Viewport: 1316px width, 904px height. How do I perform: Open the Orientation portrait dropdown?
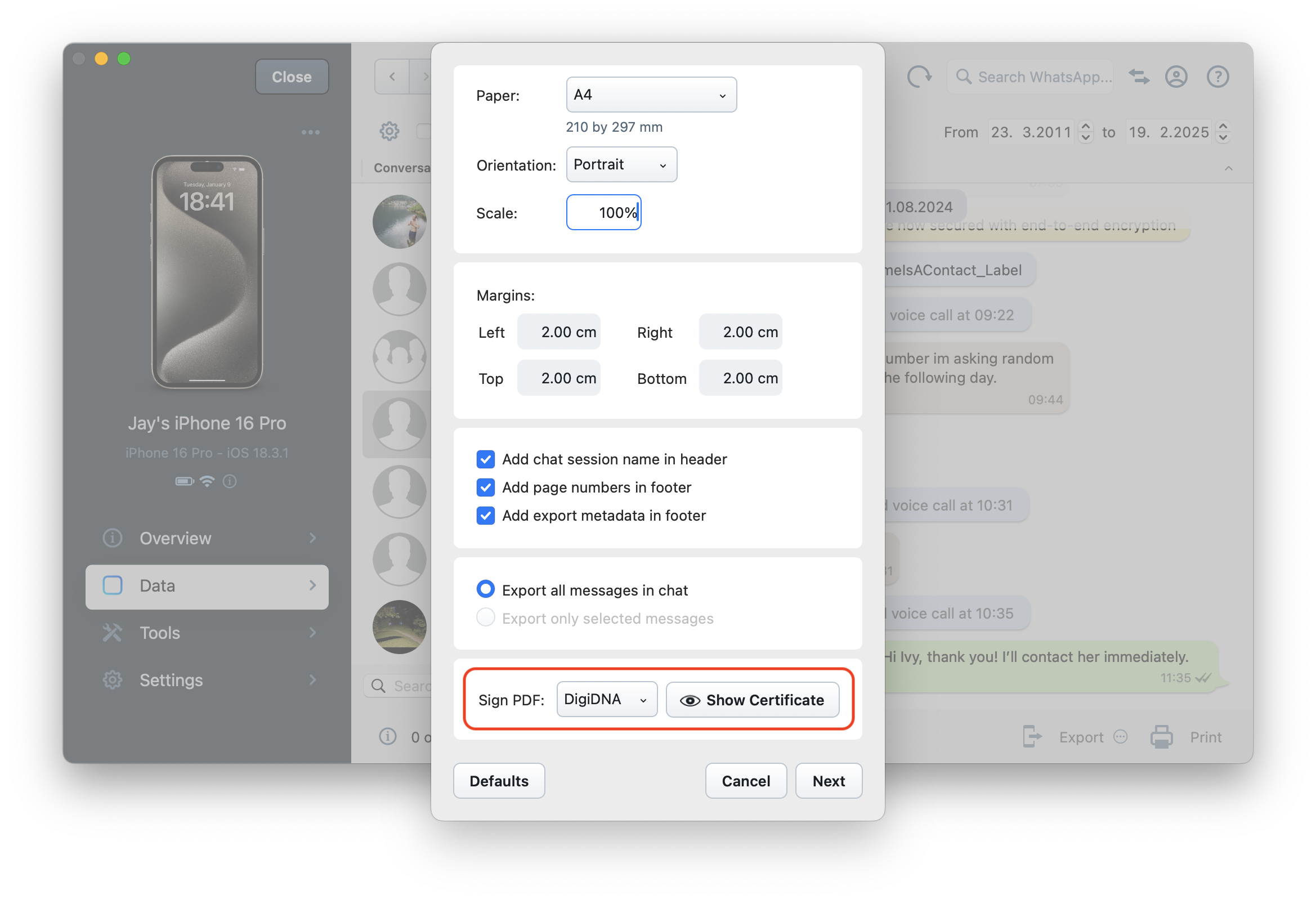tap(619, 165)
